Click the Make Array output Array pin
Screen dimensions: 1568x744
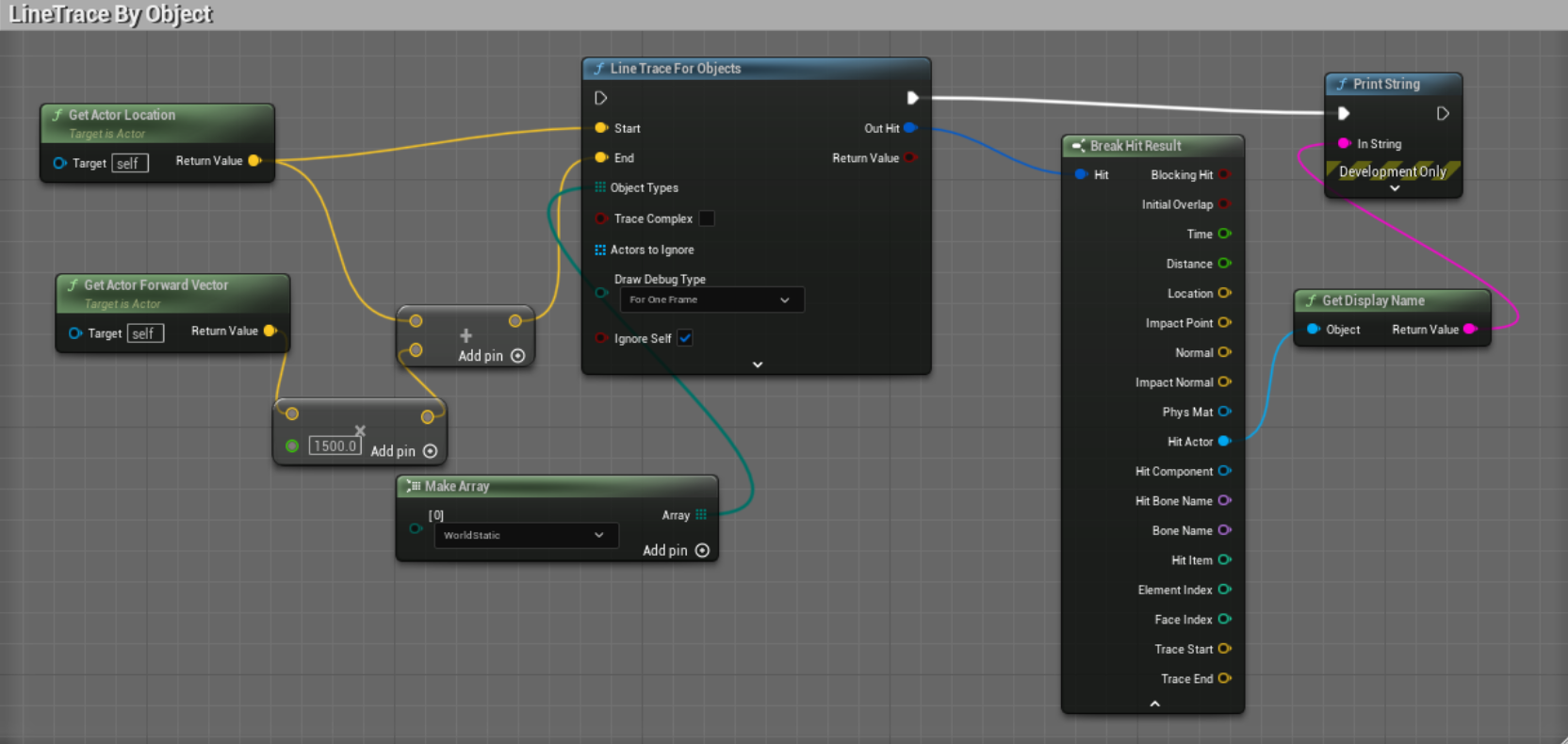pos(701,514)
